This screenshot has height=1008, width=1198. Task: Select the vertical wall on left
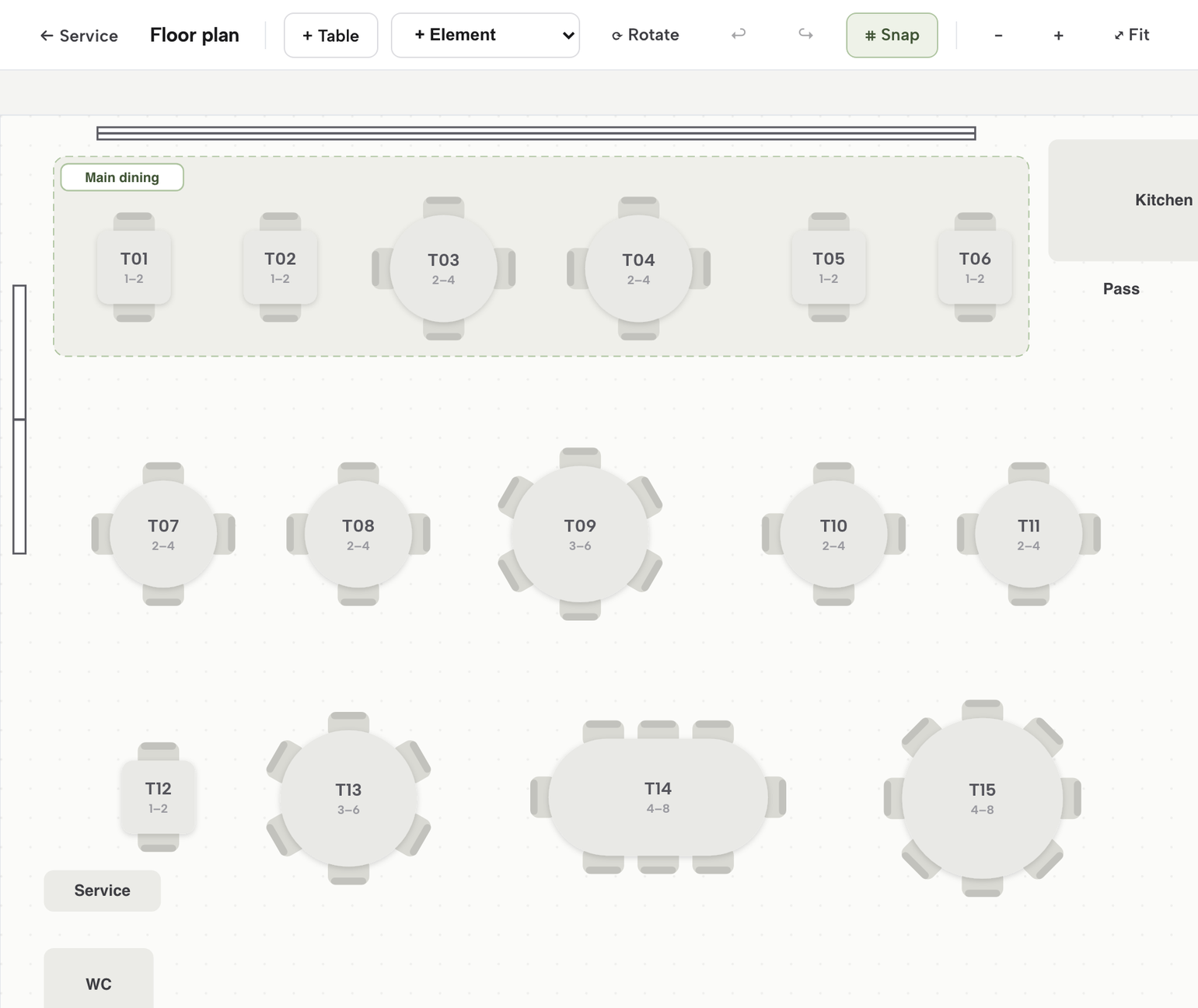[19, 419]
